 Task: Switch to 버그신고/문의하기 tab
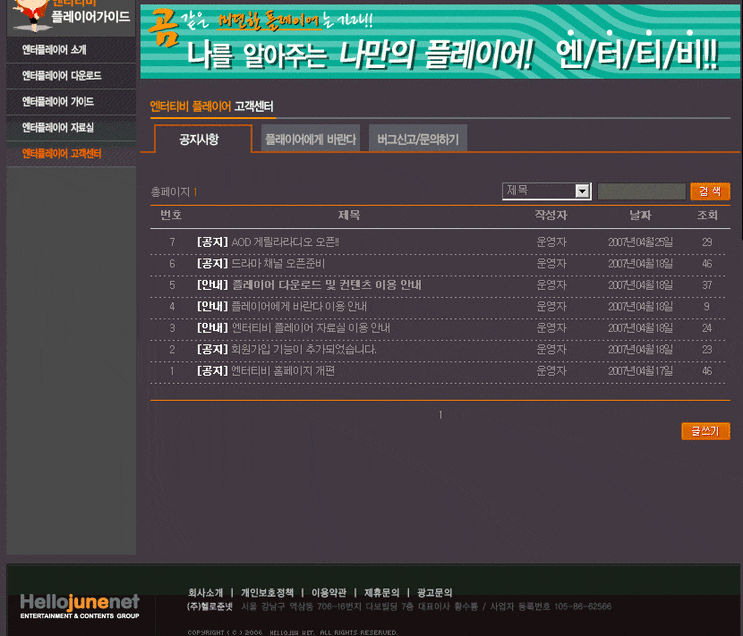[x=418, y=139]
